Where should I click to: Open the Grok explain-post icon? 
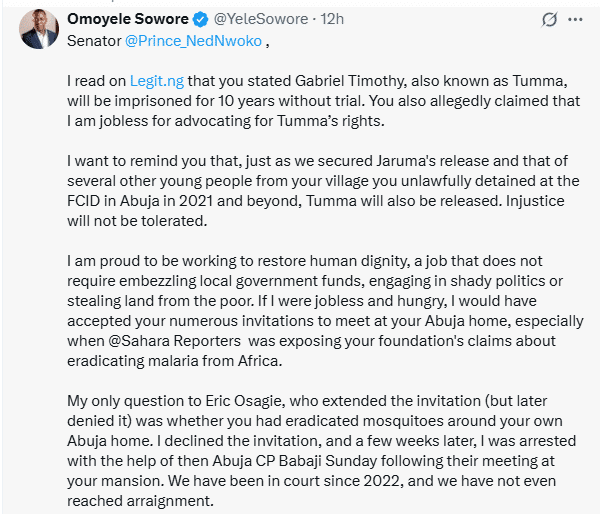coord(548,19)
